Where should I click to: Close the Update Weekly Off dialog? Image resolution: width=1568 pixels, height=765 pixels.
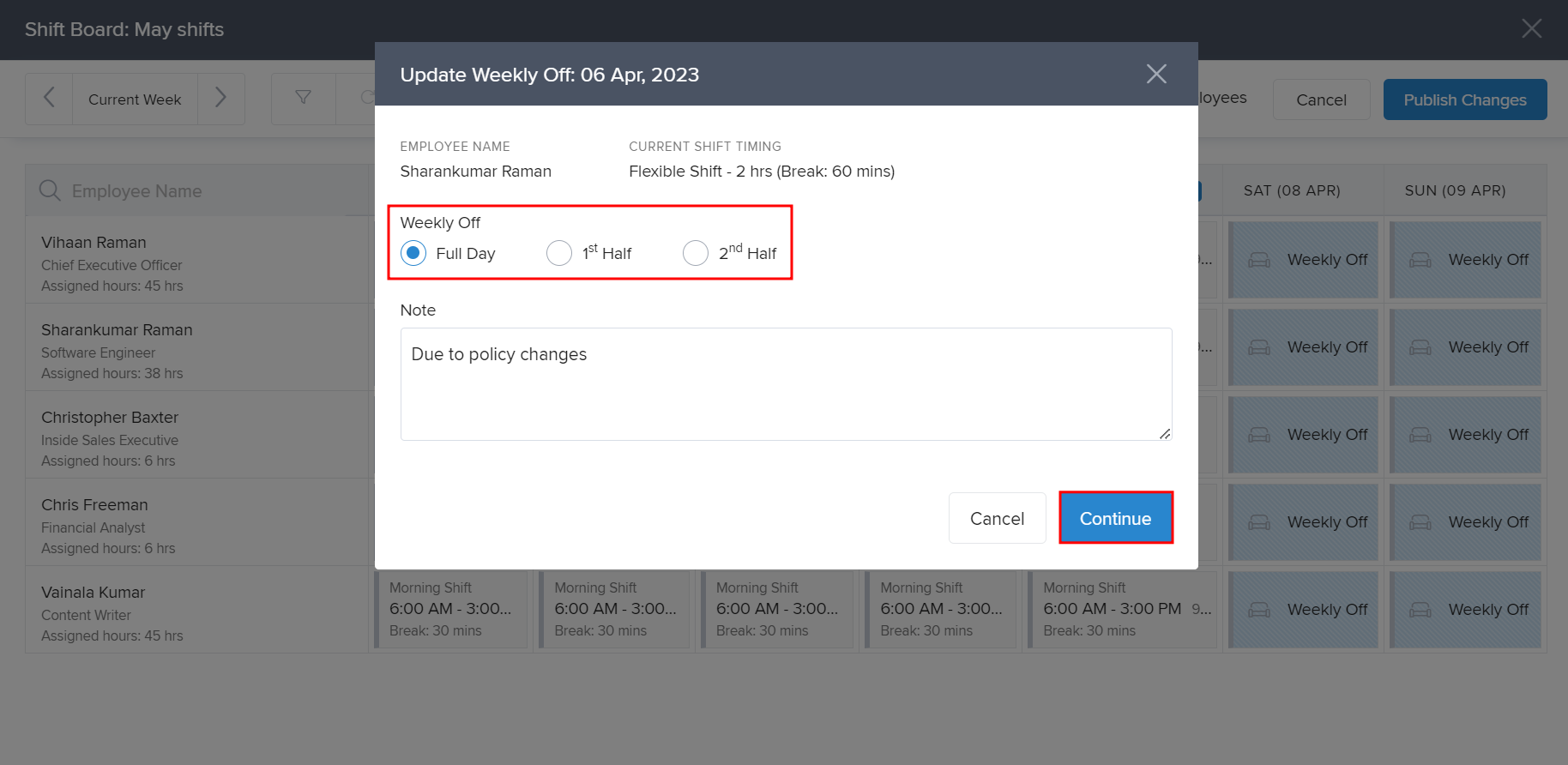point(1156,75)
